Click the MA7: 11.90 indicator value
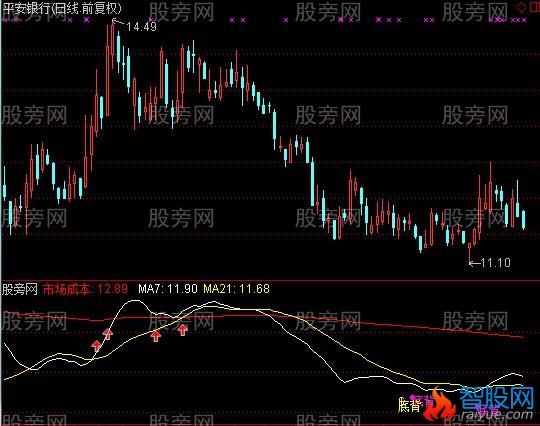540x426 pixels. [168, 289]
